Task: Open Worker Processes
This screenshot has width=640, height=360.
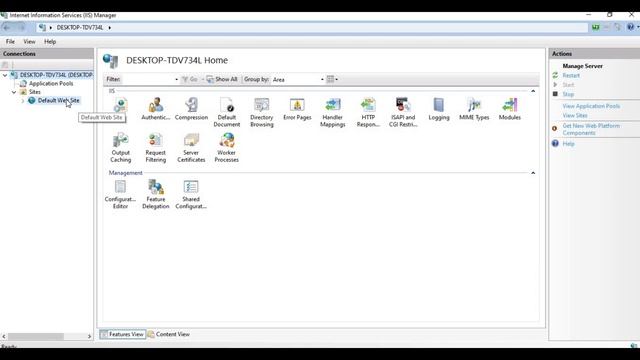Action: click(227, 148)
